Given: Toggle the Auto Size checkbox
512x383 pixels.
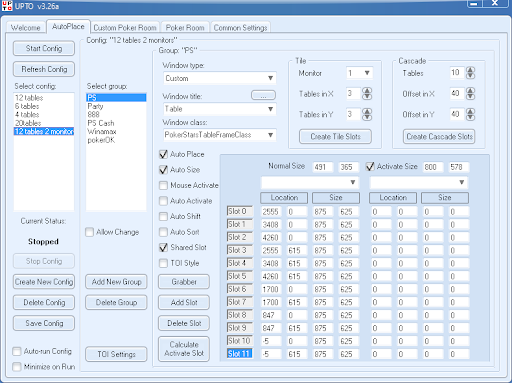Looking at the screenshot, I should click(x=163, y=170).
